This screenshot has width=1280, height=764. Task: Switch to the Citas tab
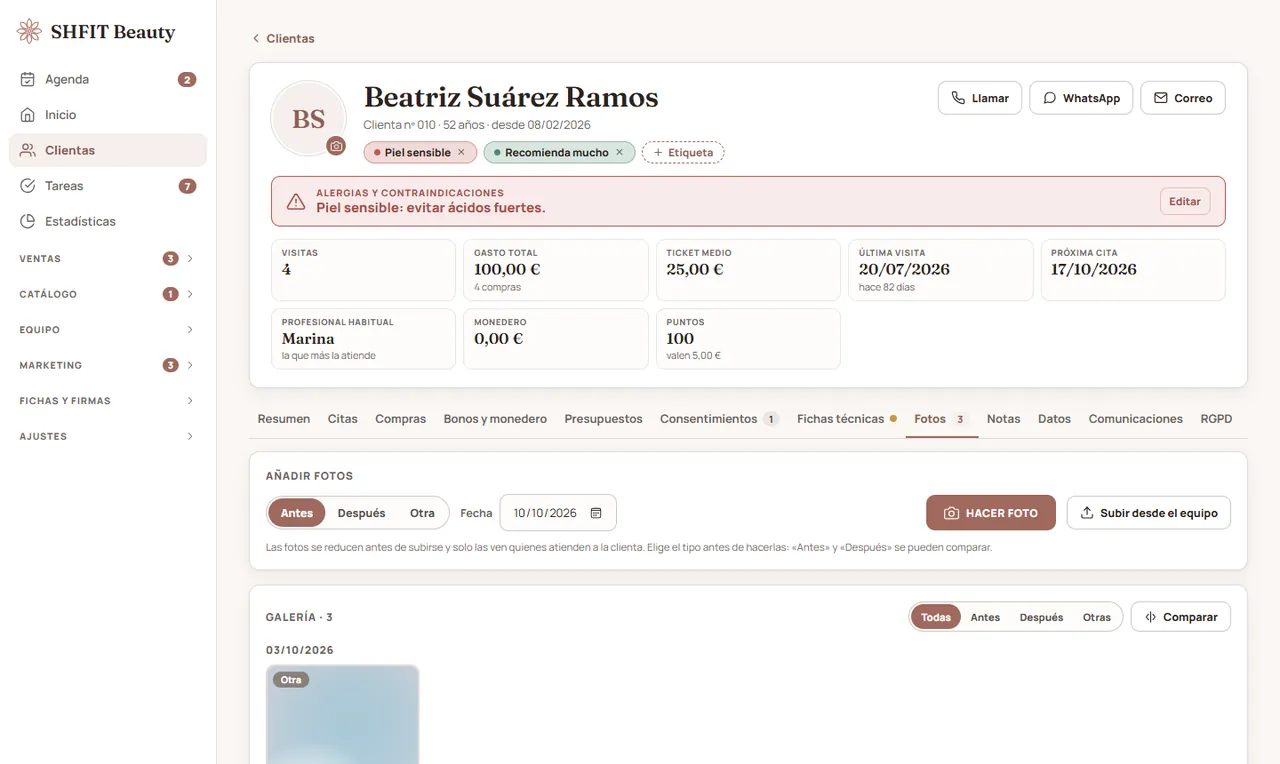pyautogui.click(x=342, y=419)
